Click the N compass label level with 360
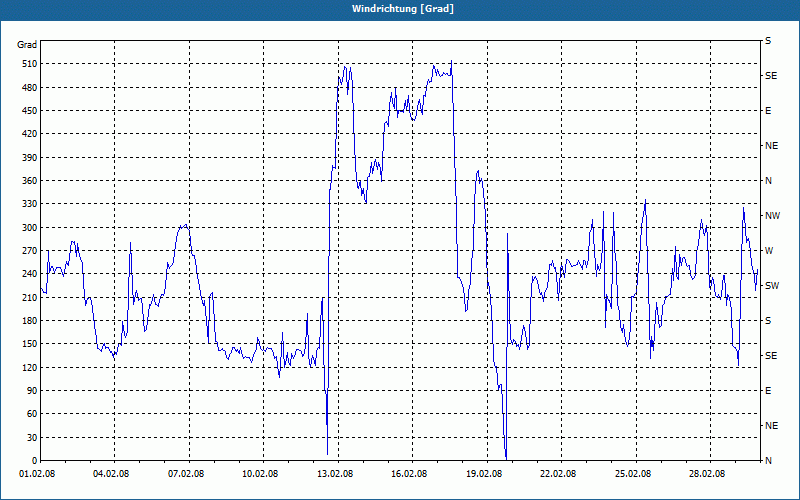The width and height of the screenshot is (800, 500). 769,181
